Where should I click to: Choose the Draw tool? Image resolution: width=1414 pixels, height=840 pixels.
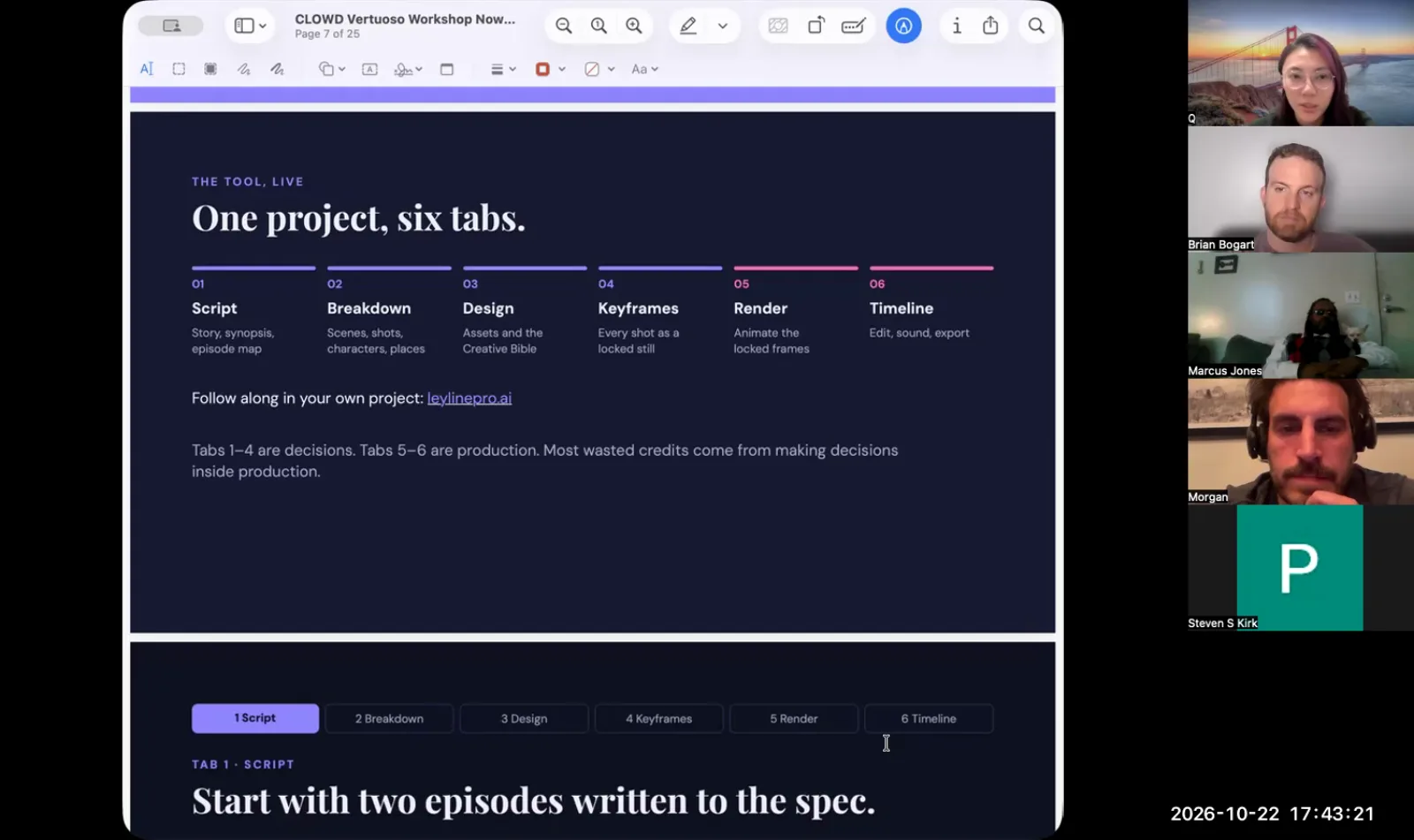[x=277, y=69]
